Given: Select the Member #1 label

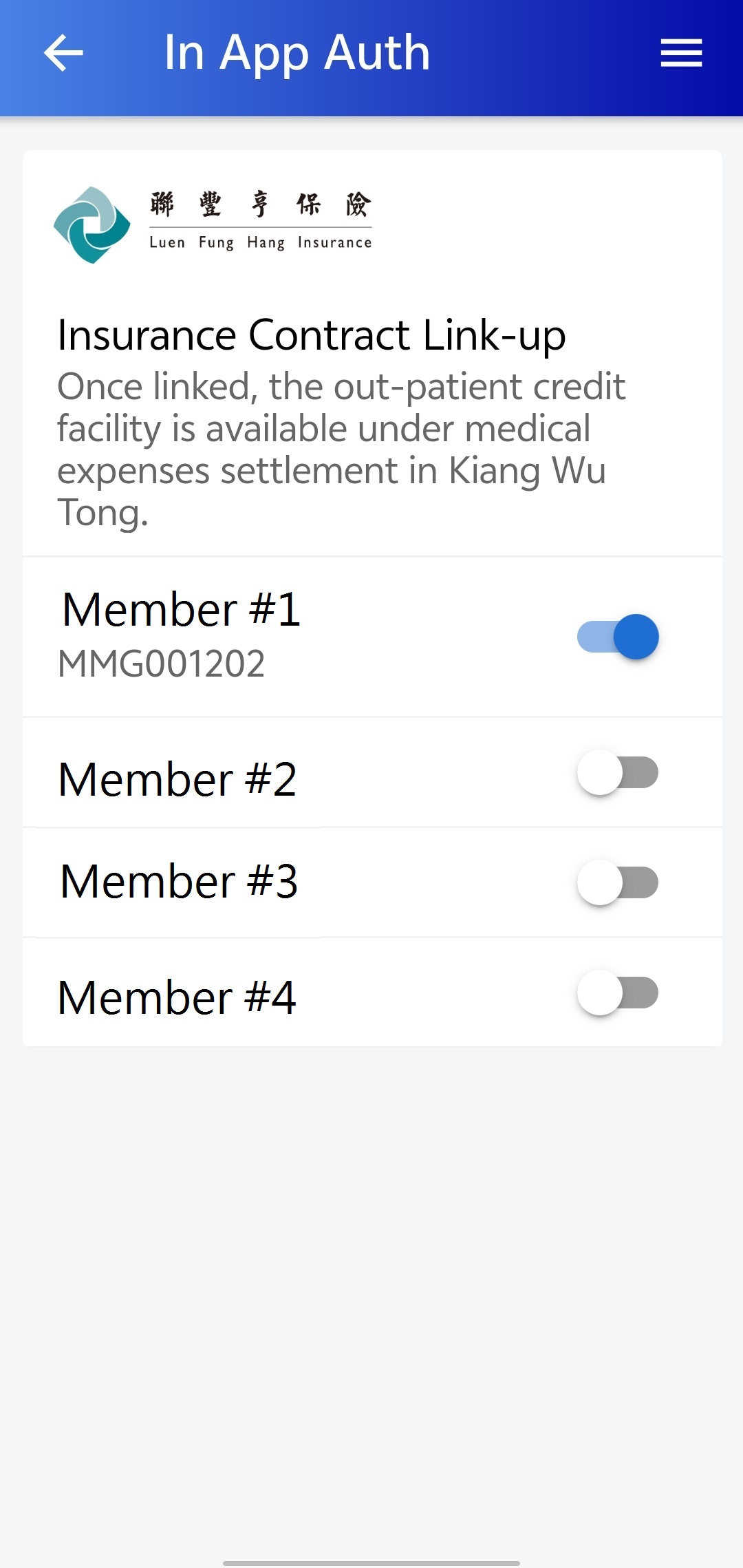Looking at the screenshot, I should coord(182,610).
